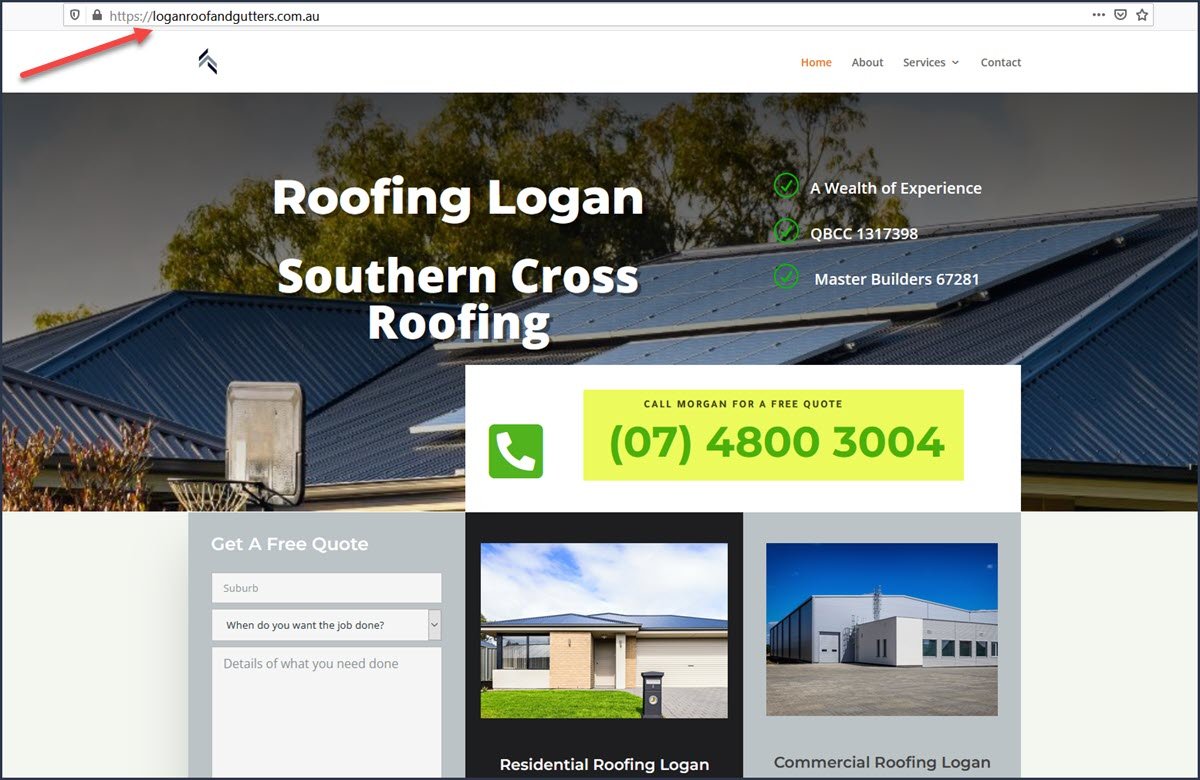Bookmark page with the star icon
Image resolution: width=1200 pixels, height=780 pixels.
[x=1142, y=15]
